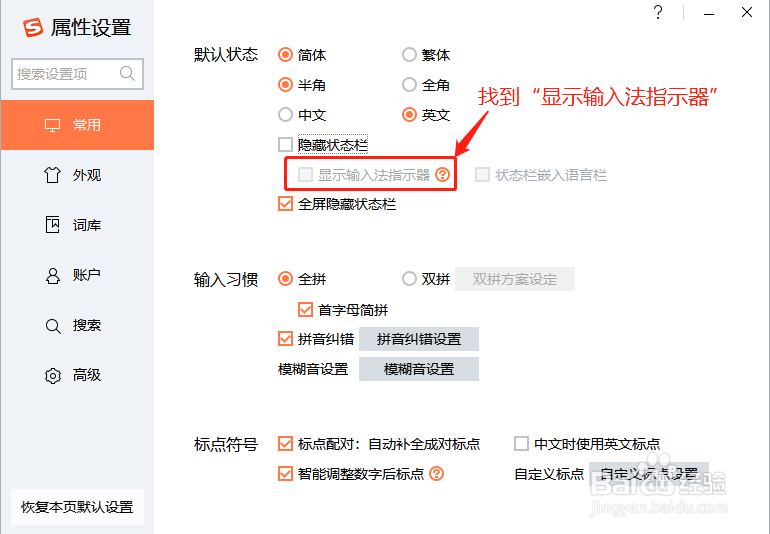
Task: Minimize the settings window
Action: pyautogui.click(x=709, y=13)
